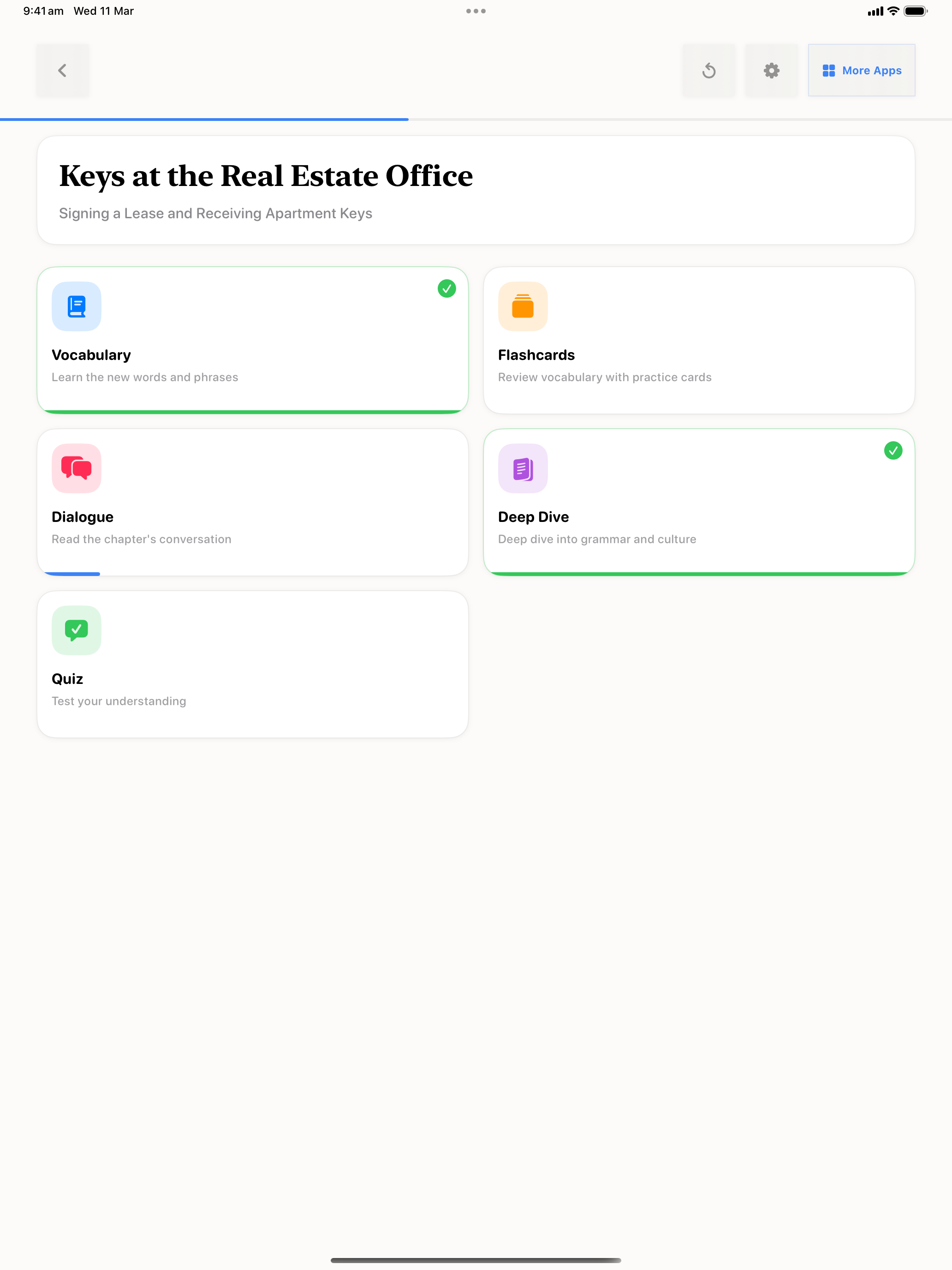
Task: Tap the red Dialogue chat bubbles icon
Action: tap(76, 468)
